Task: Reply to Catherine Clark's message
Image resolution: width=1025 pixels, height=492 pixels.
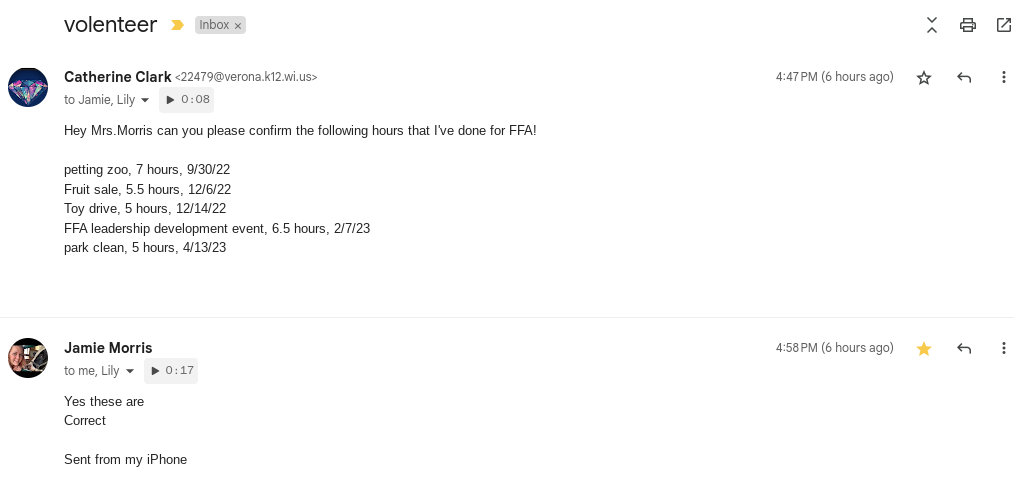Action: coord(964,78)
